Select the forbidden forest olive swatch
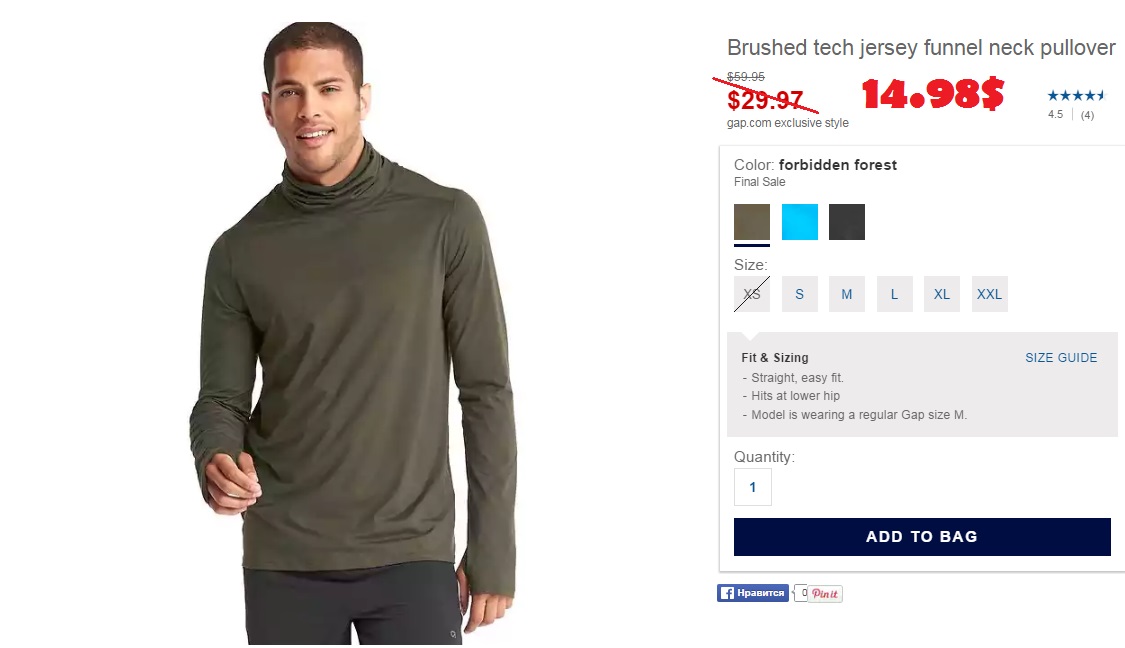 (x=752, y=222)
